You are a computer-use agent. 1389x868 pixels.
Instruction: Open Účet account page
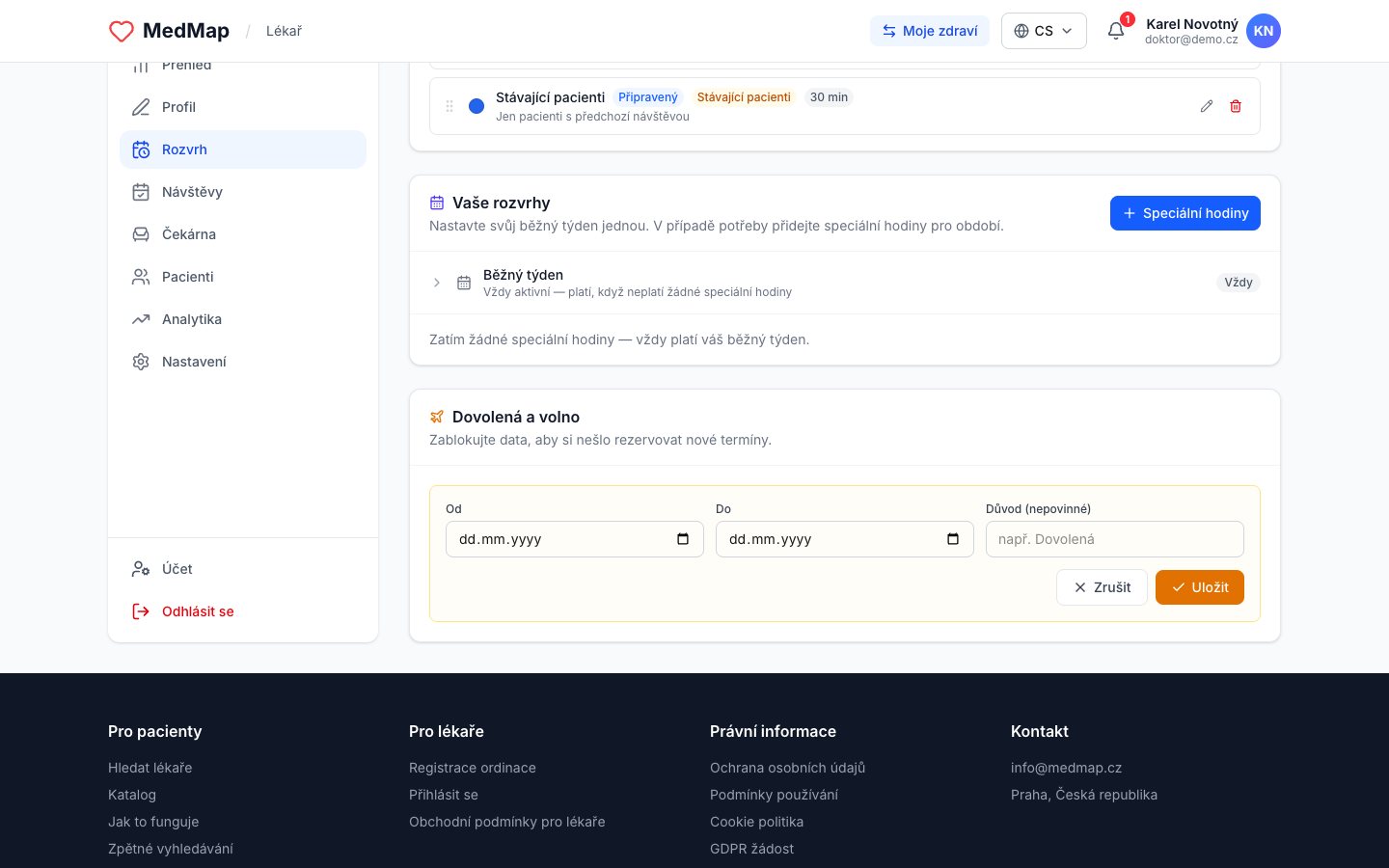tap(243, 569)
